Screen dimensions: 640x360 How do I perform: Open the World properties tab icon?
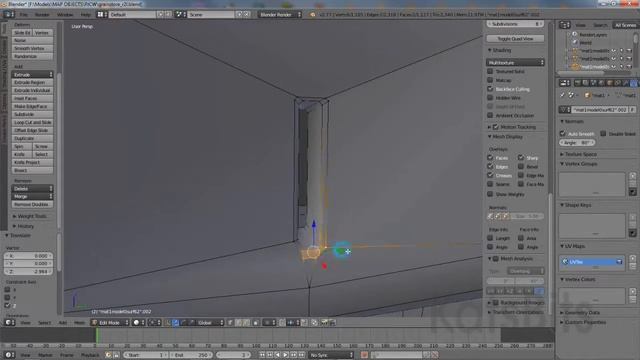pyautogui.click(x=602, y=83)
